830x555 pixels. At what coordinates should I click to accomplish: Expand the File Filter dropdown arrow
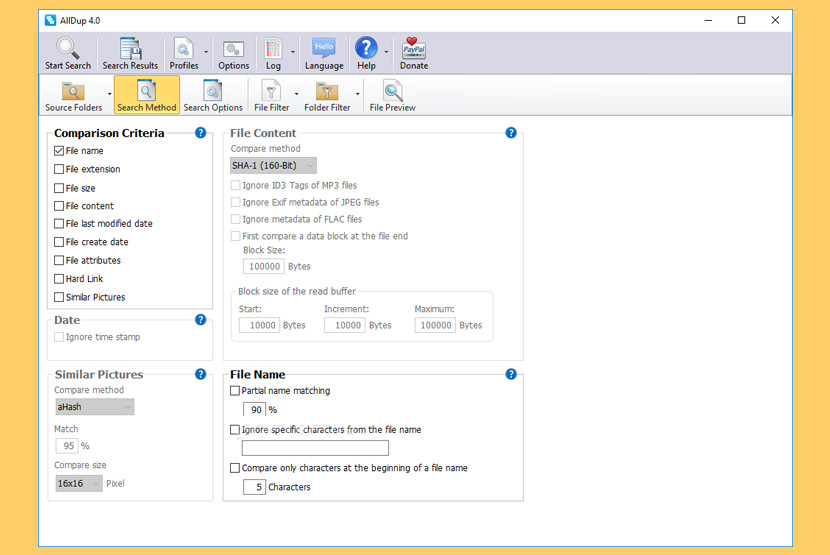[x=296, y=94]
